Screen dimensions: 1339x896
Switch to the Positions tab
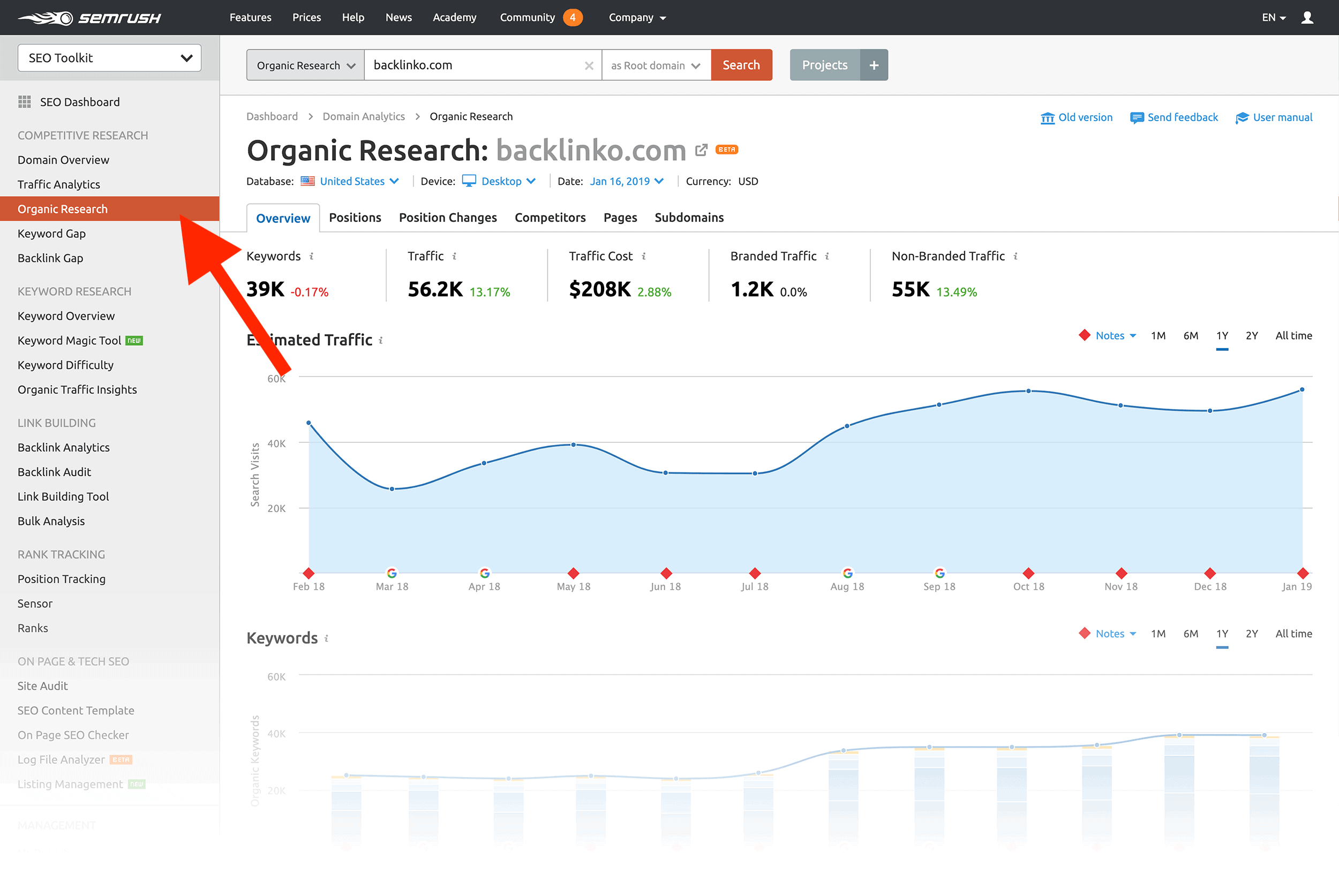[x=355, y=217]
